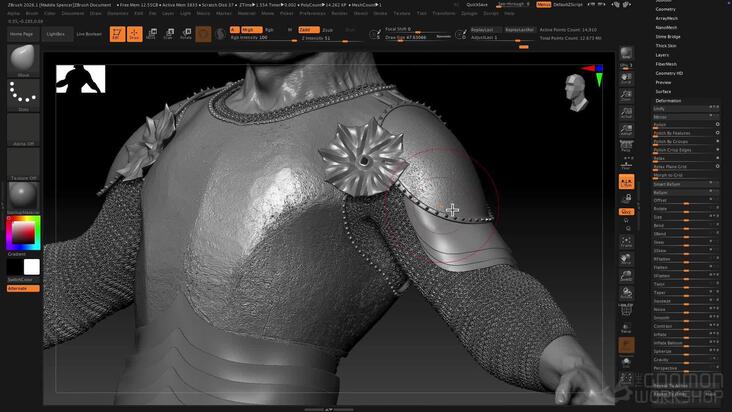This screenshot has height=412, width=732.
Task: Activate the Draw mode button
Action: coord(134,34)
